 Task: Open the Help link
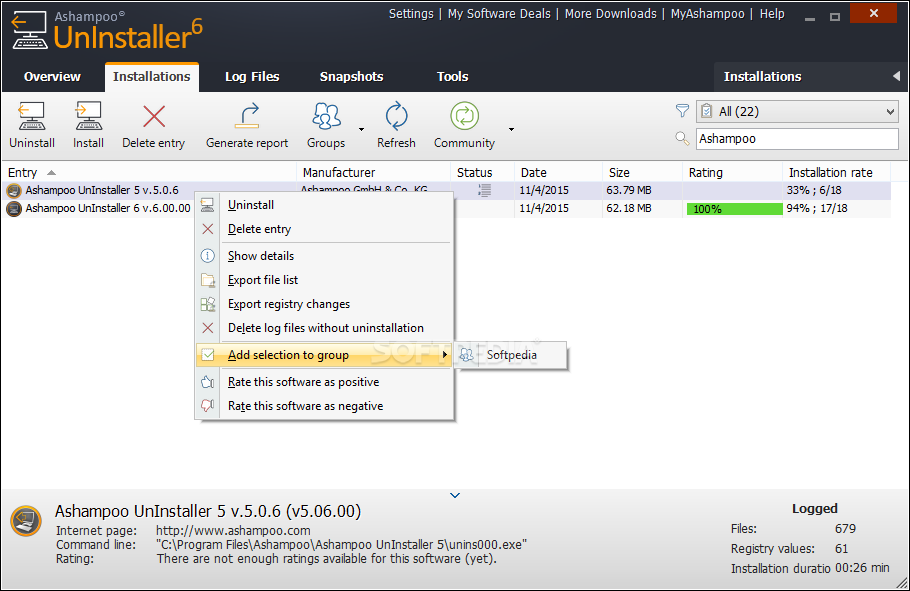(772, 14)
